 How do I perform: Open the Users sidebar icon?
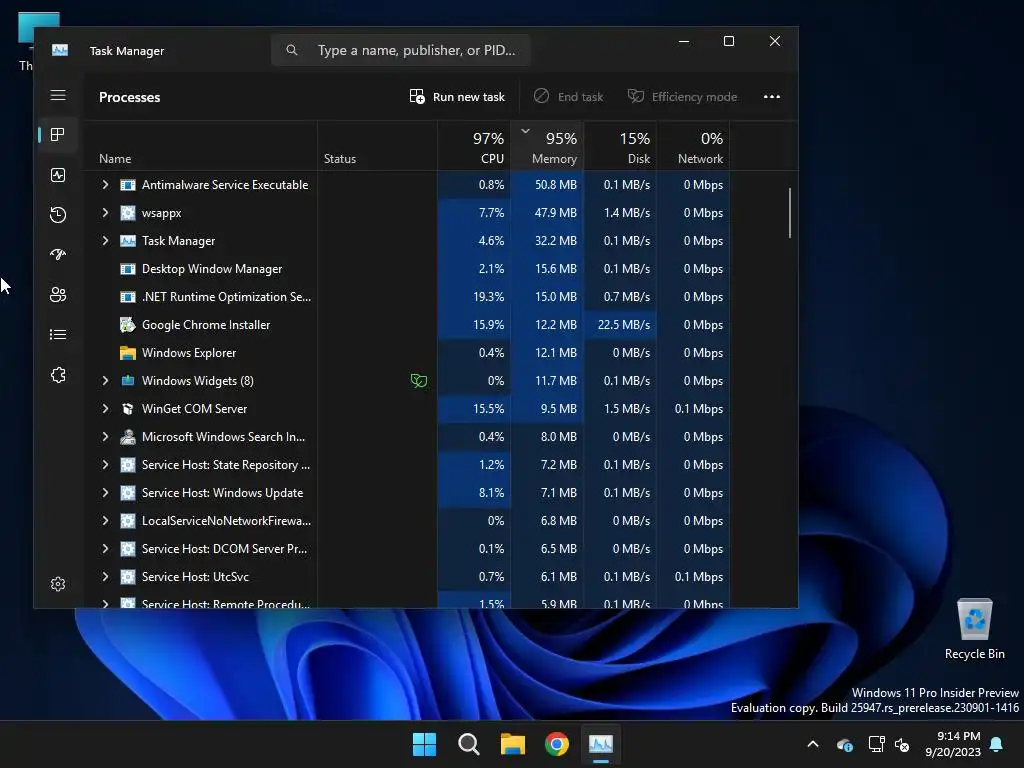pos(58,295)
